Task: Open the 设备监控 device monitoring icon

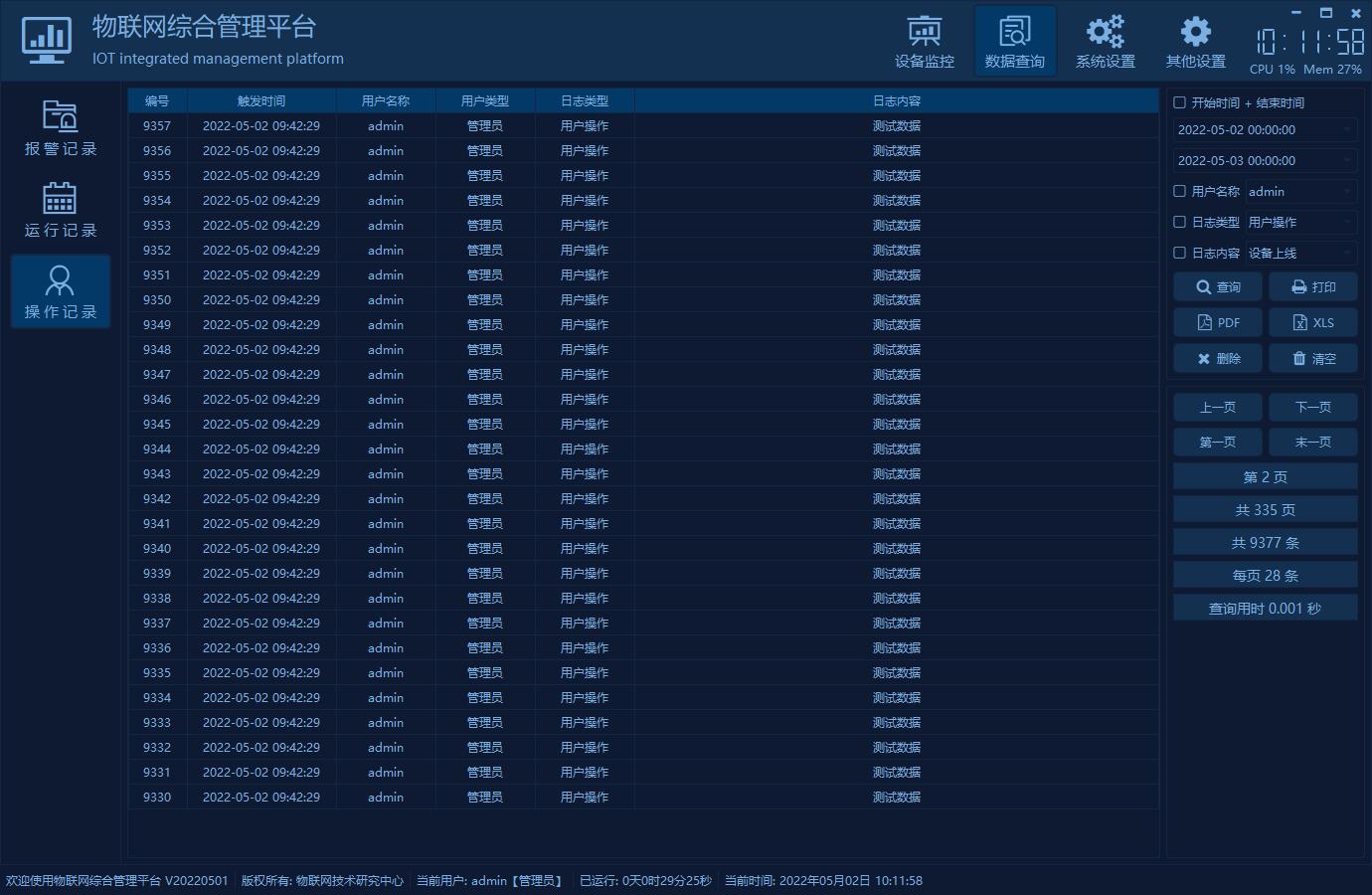Action: point(924,33)
